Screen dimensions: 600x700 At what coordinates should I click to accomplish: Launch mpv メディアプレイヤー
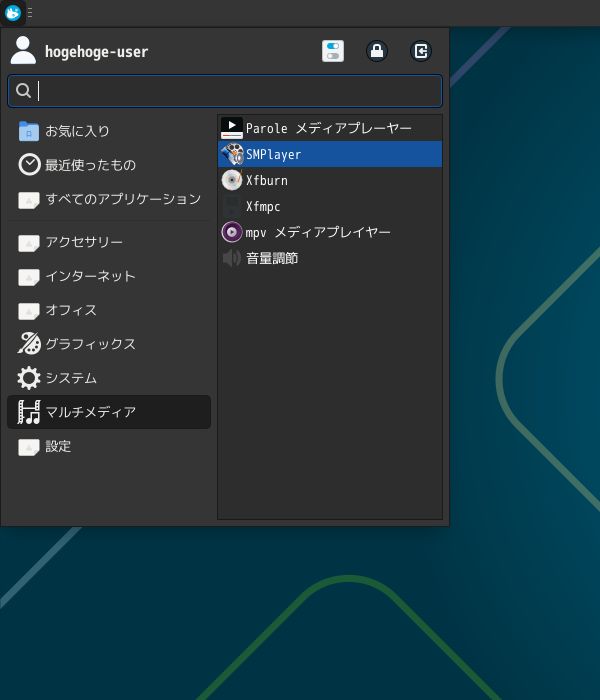click(330, 232)
